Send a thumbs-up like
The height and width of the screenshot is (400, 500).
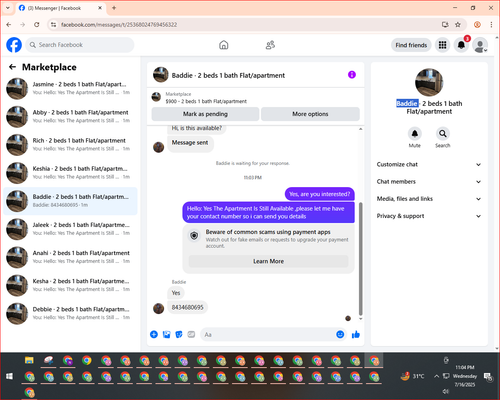(356, 334)
